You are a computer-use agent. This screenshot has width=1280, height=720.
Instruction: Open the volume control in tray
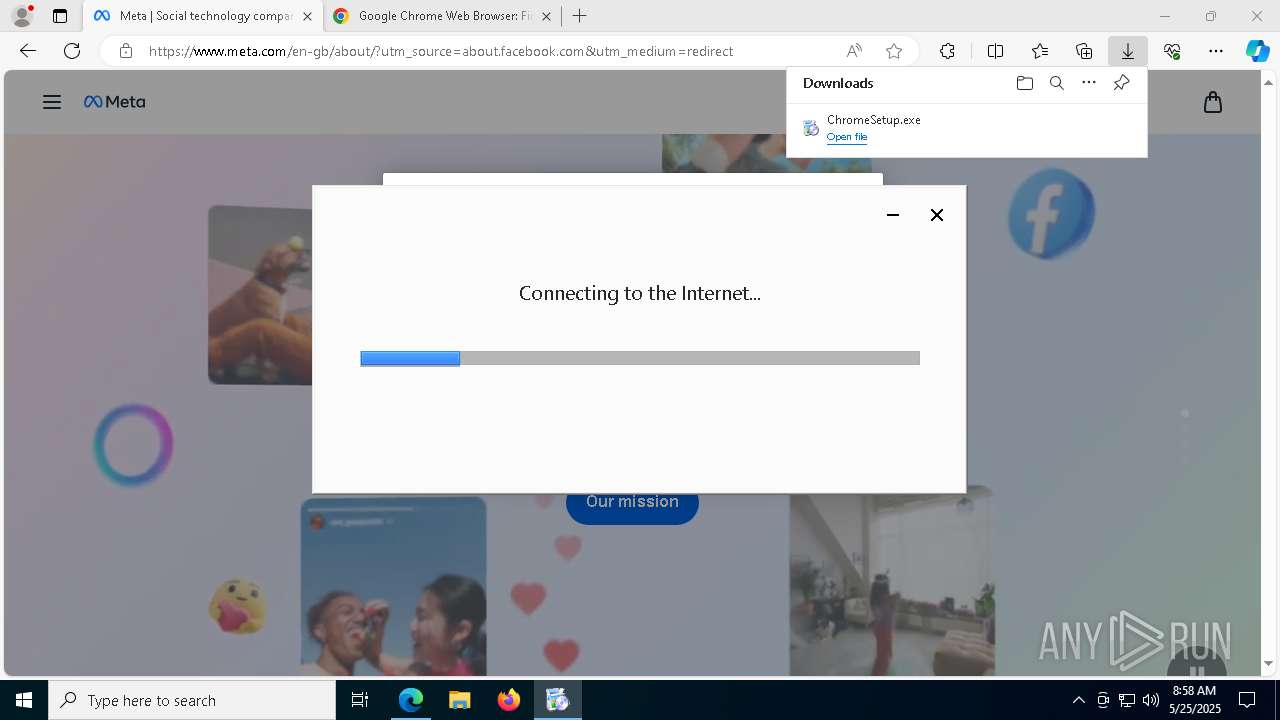1151,700
